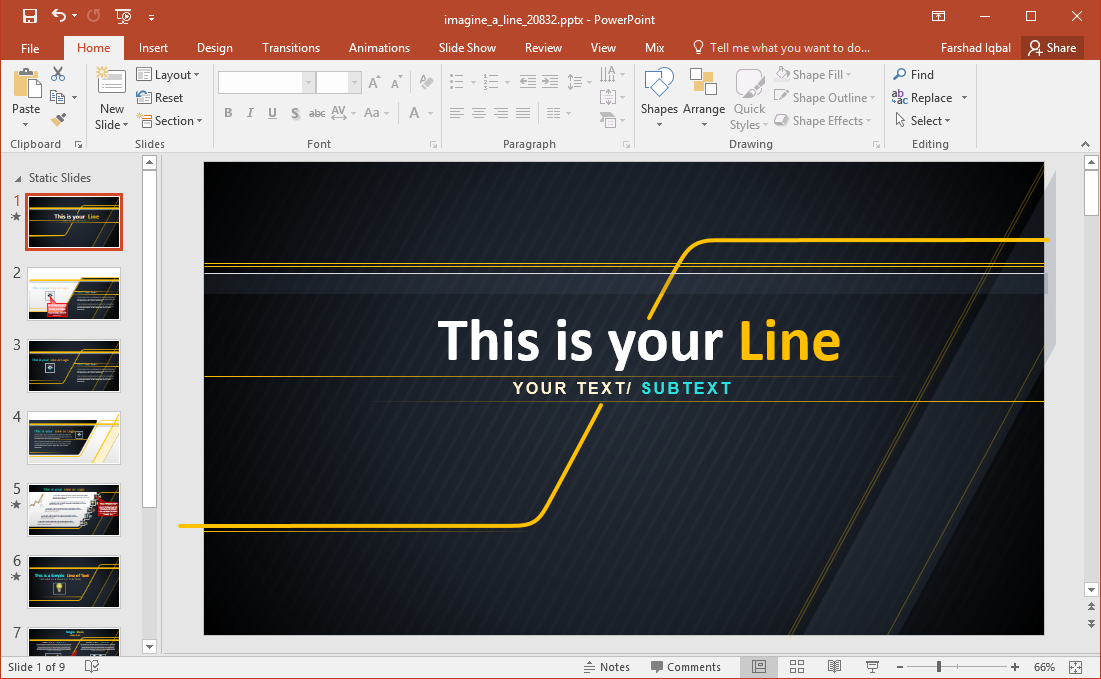Open Comments pane from status bar
The width and height of the screenshot is (1101, 679).
pyautogui.click(x=685, y=667)
